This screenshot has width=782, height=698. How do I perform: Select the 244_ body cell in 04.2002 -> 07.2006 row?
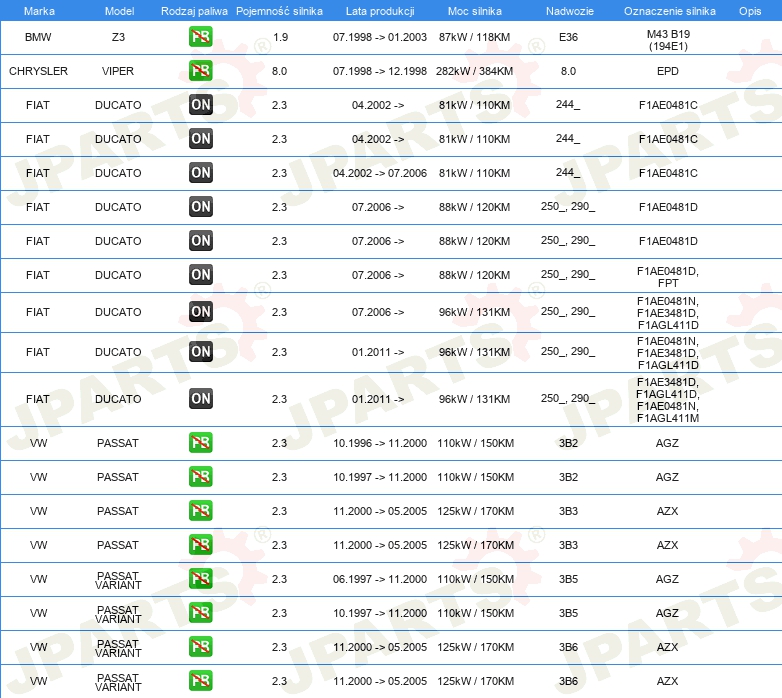pos(568,173)
